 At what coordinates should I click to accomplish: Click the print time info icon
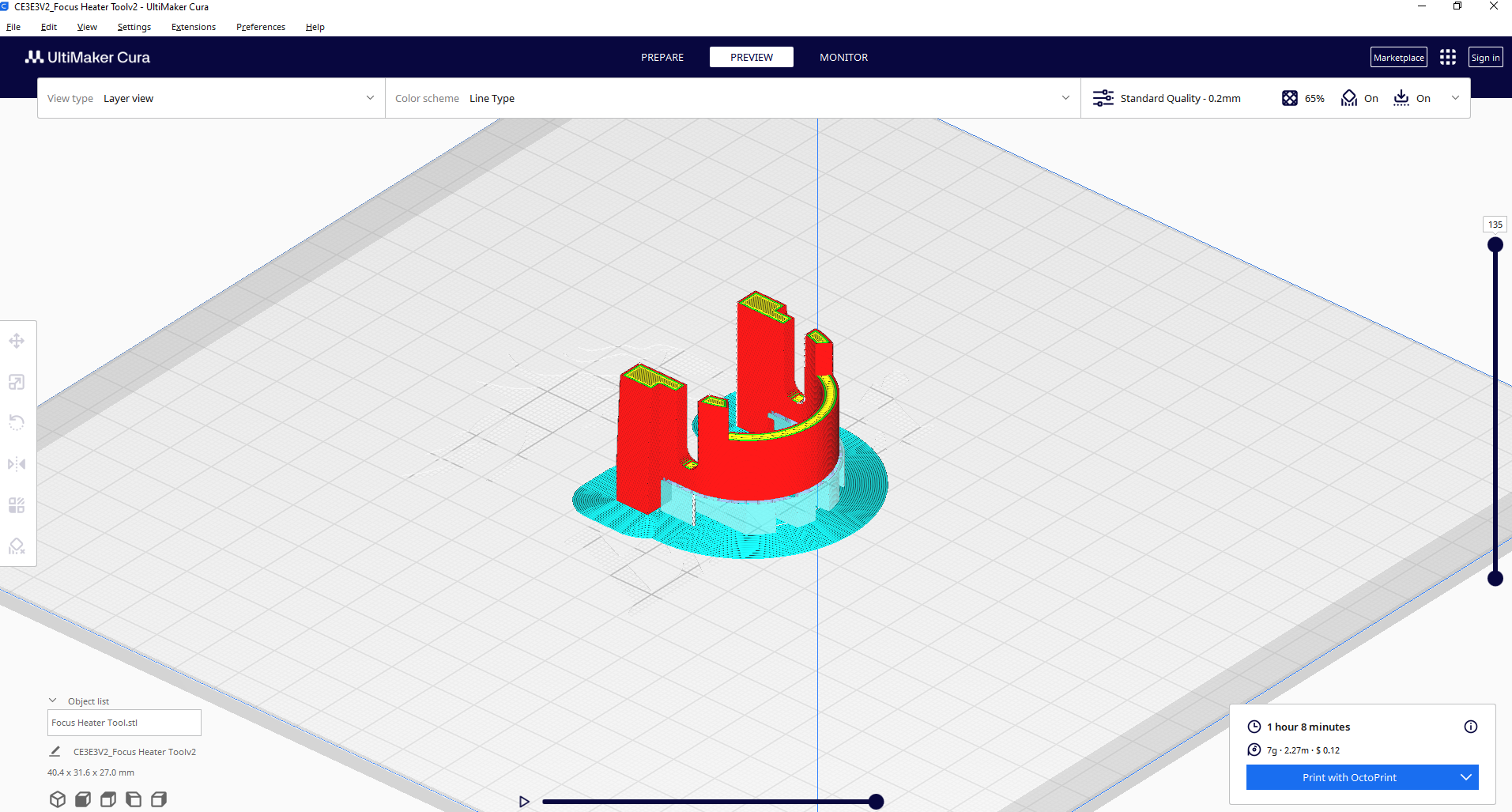(x=1471, y=727)
